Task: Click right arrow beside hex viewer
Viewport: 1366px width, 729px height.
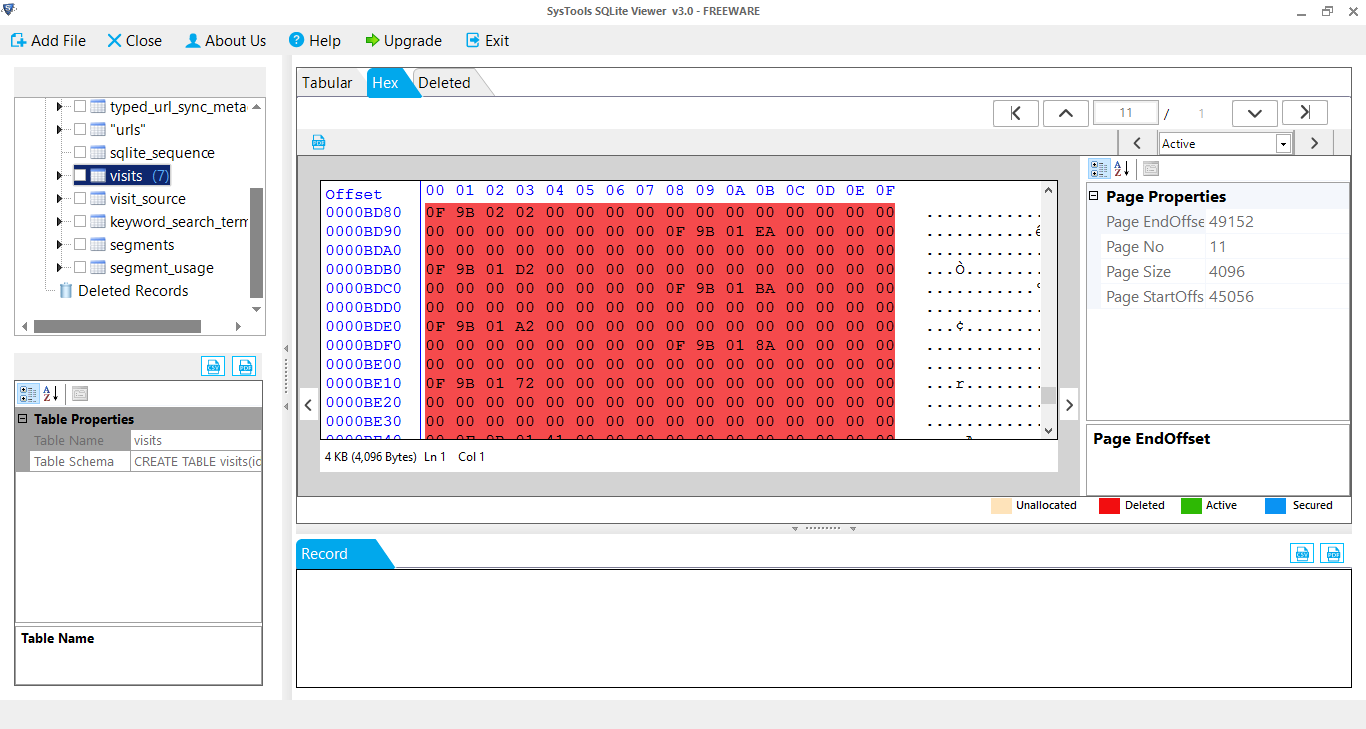Action: click(x=1069, y=405)
